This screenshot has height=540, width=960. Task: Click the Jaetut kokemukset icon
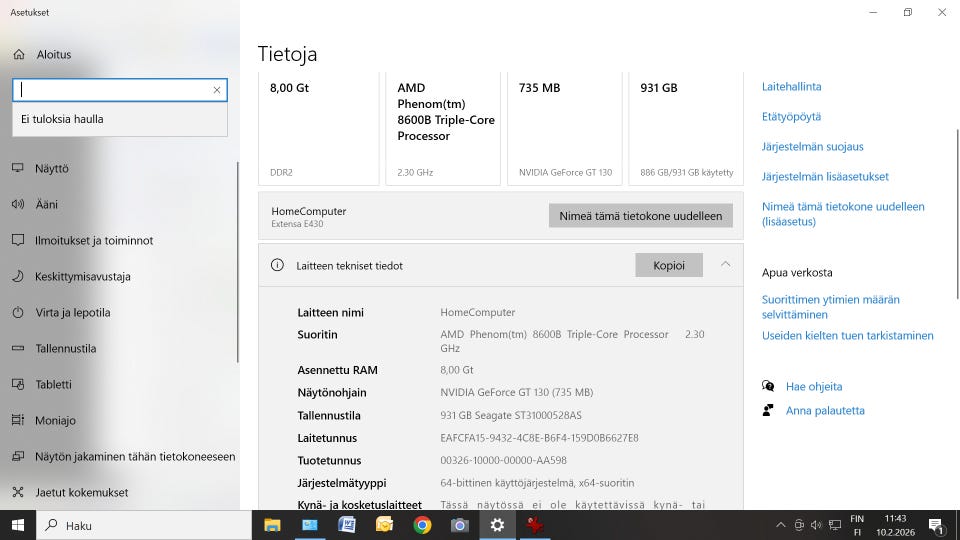click(18, 492)
